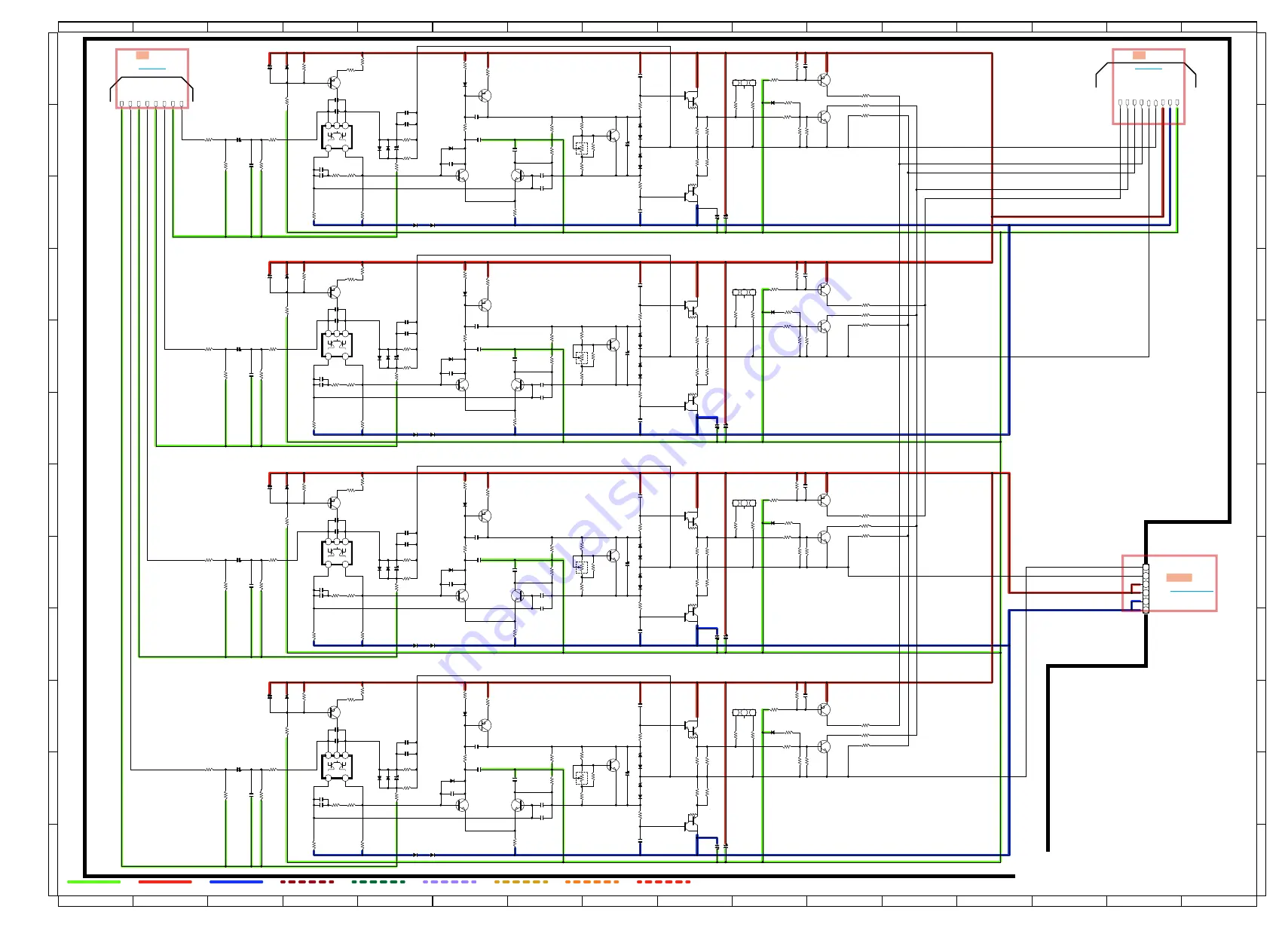This screenshot has width=1282, height=952.
Task: Open the cyan link in top-right connector box
Action: 1149,69
